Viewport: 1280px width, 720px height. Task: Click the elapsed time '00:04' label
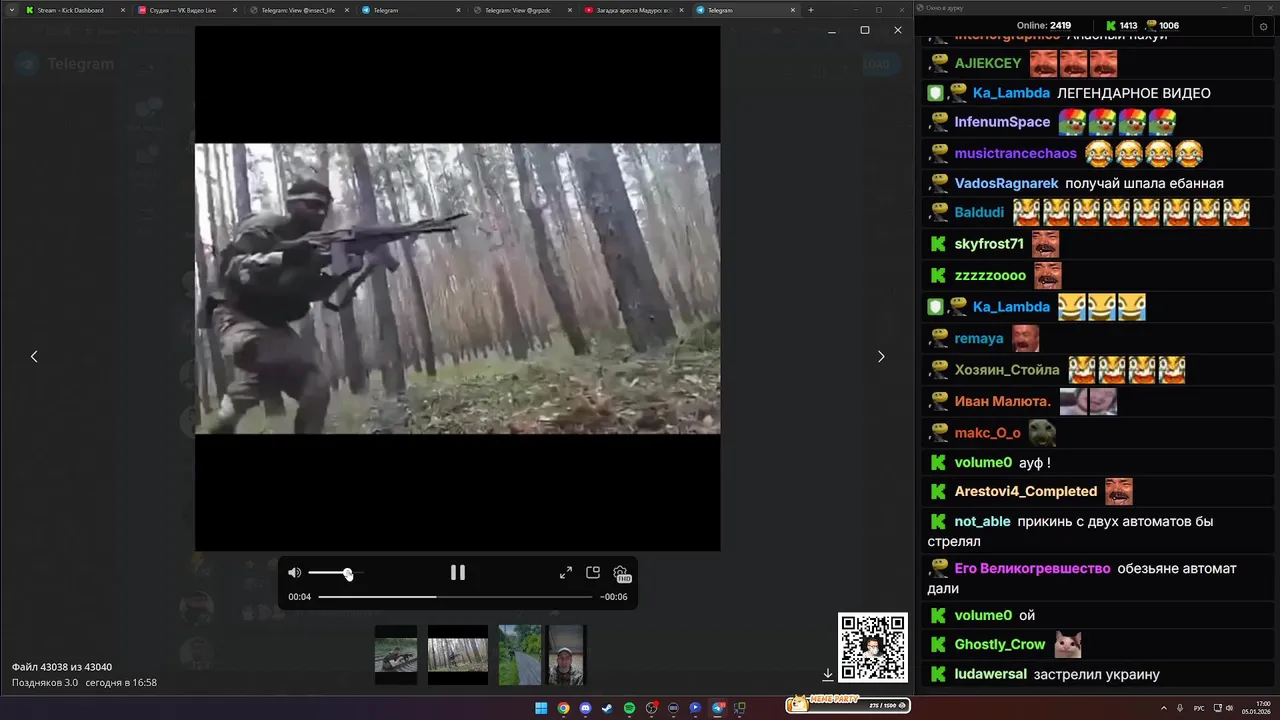point(300,597)
